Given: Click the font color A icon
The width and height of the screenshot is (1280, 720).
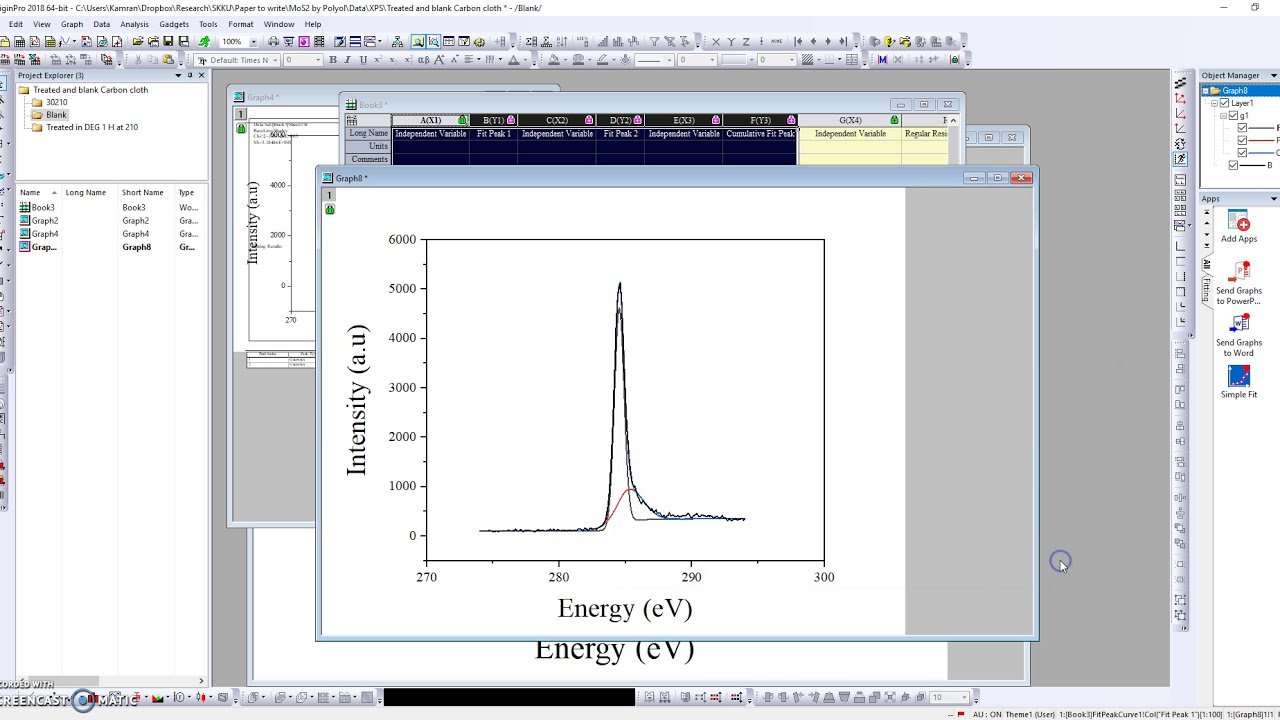Looking at the screenshot, I should 513,60.
